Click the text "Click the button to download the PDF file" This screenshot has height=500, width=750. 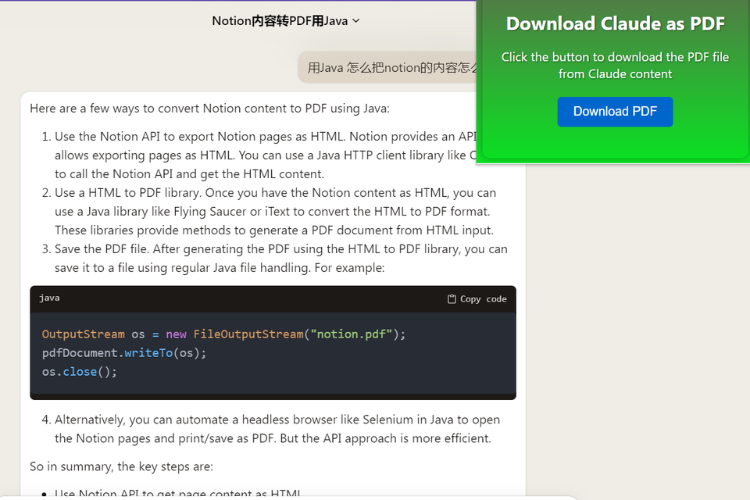pos(615,57)
